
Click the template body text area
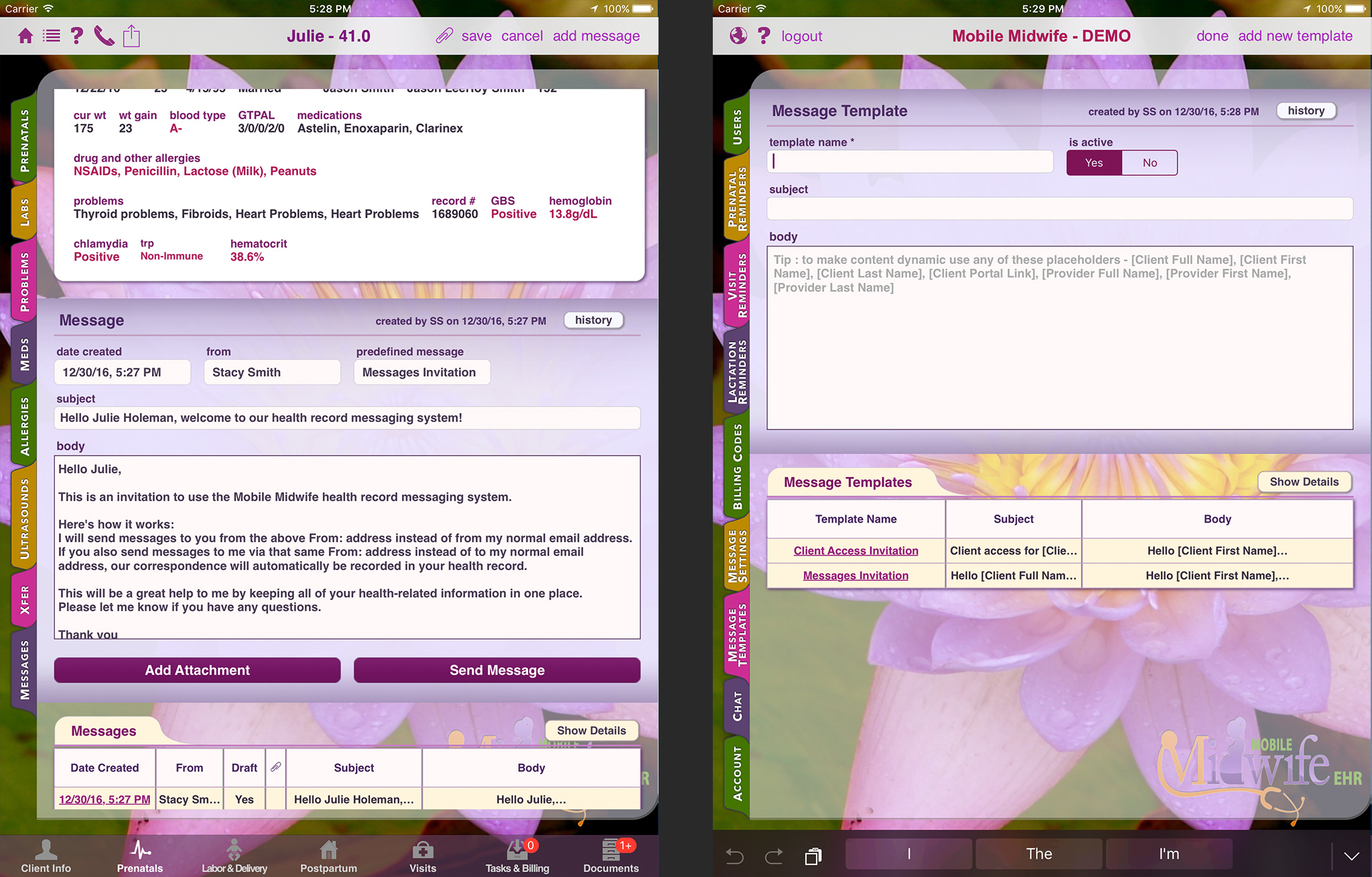tap(1060, 338)
